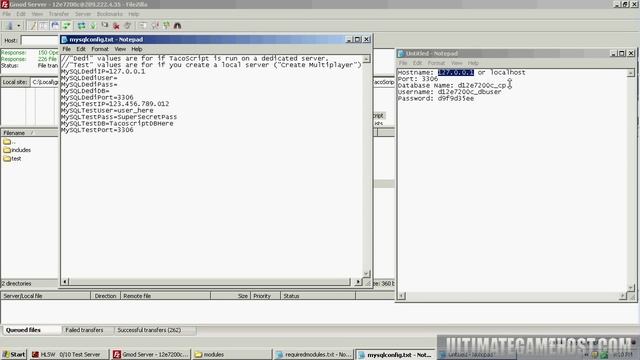Viewport: 640px width, 360px height.
Task: Open FileZilla Transfer menu
Action: (59, 14)
